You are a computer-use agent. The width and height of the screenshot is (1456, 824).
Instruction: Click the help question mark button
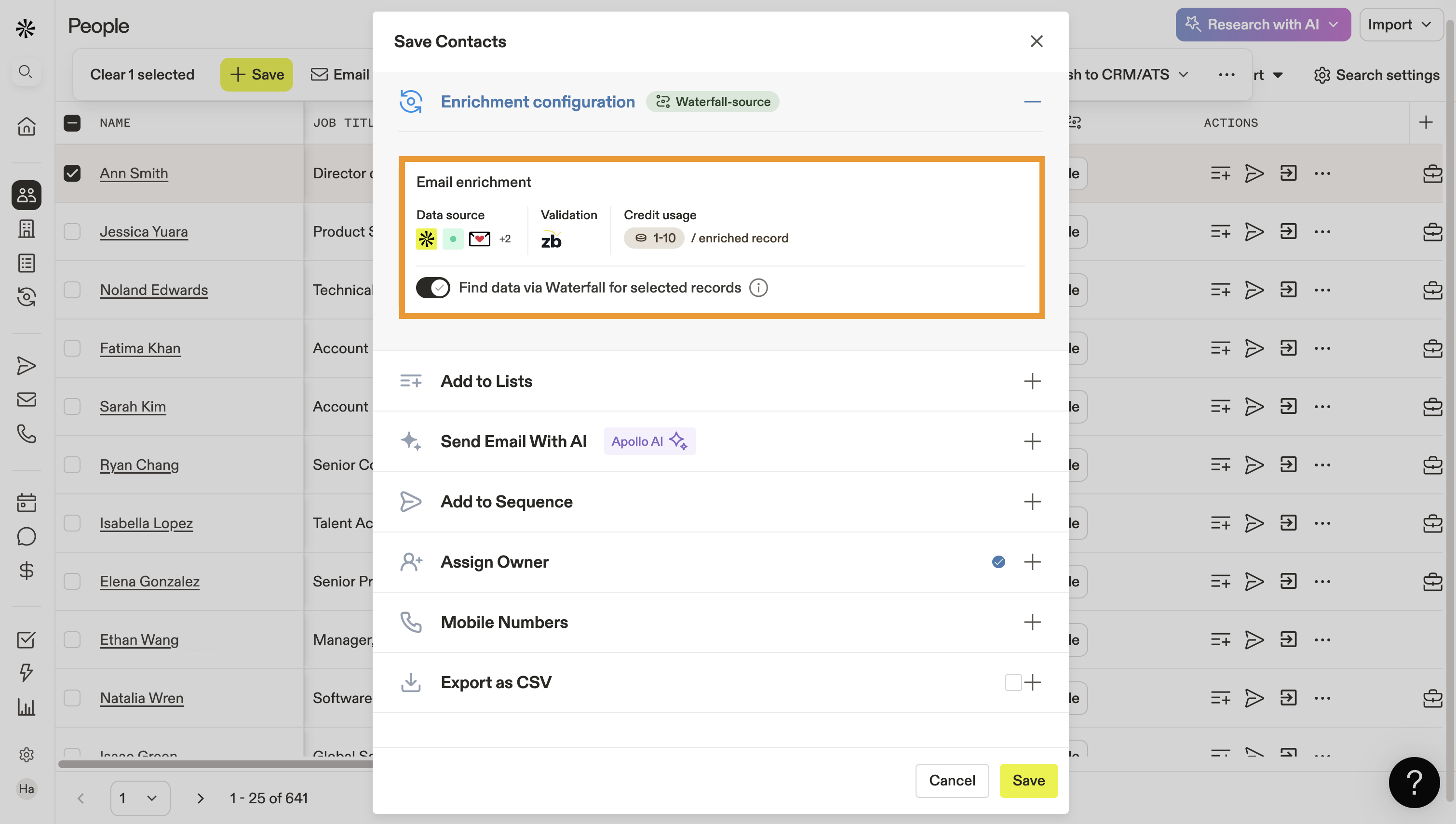tap(1414, 782)
